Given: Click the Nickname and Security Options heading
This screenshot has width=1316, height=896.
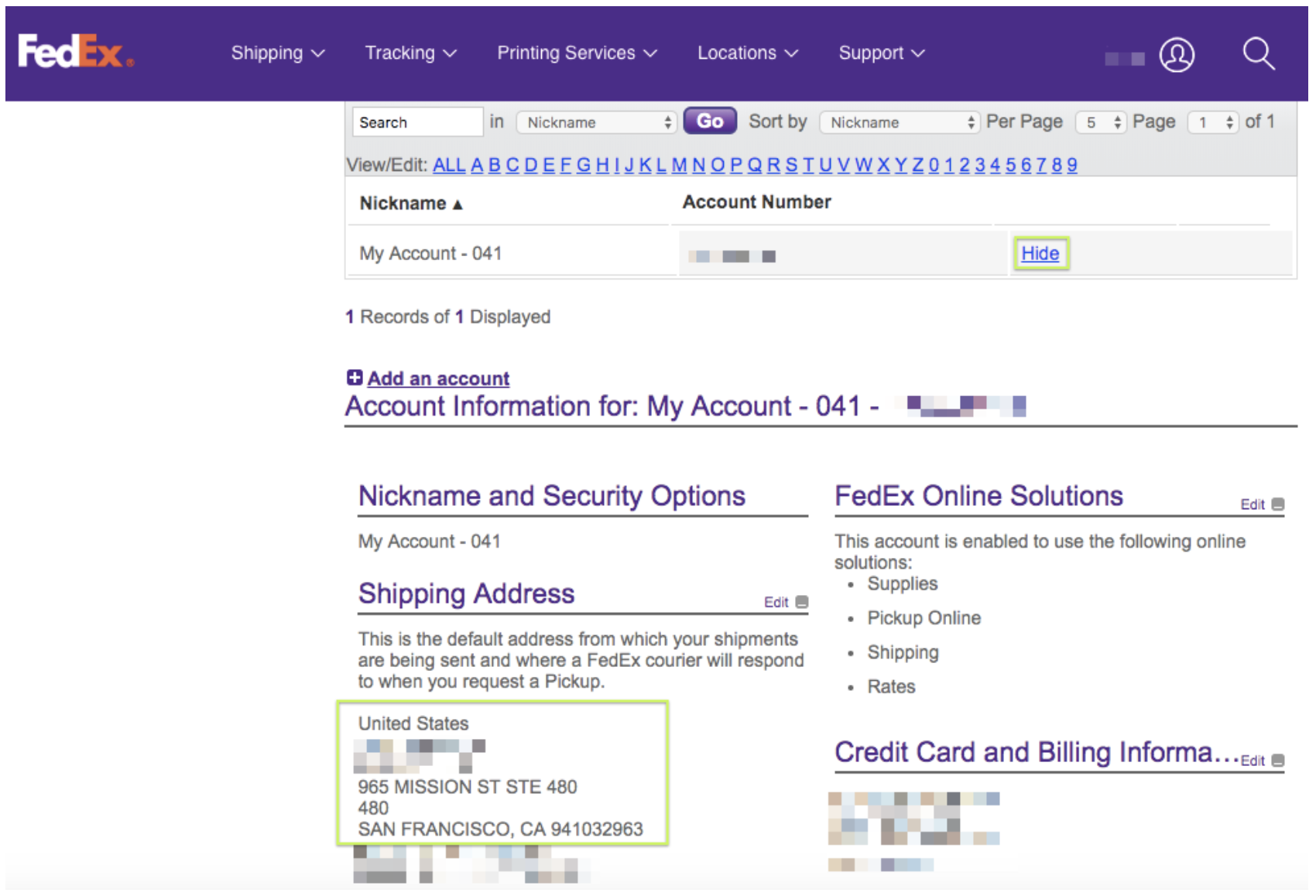Looking at the screenshot, I should [x=552, y=496].
